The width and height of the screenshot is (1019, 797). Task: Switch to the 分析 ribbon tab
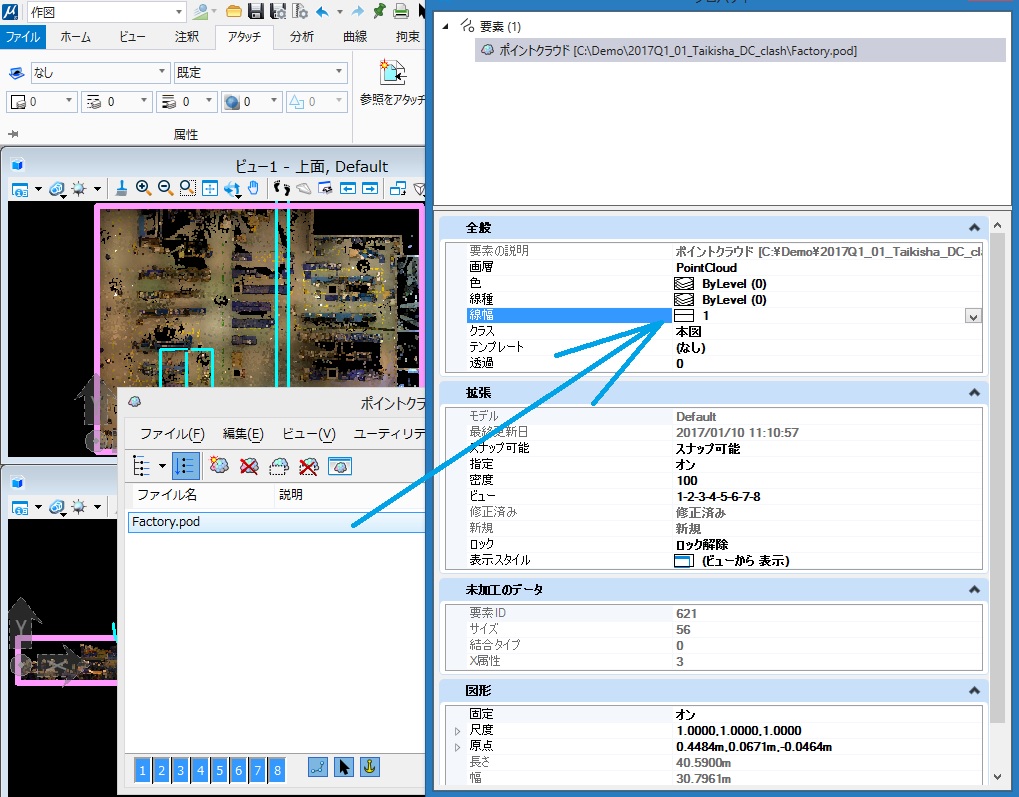[302, 36]
